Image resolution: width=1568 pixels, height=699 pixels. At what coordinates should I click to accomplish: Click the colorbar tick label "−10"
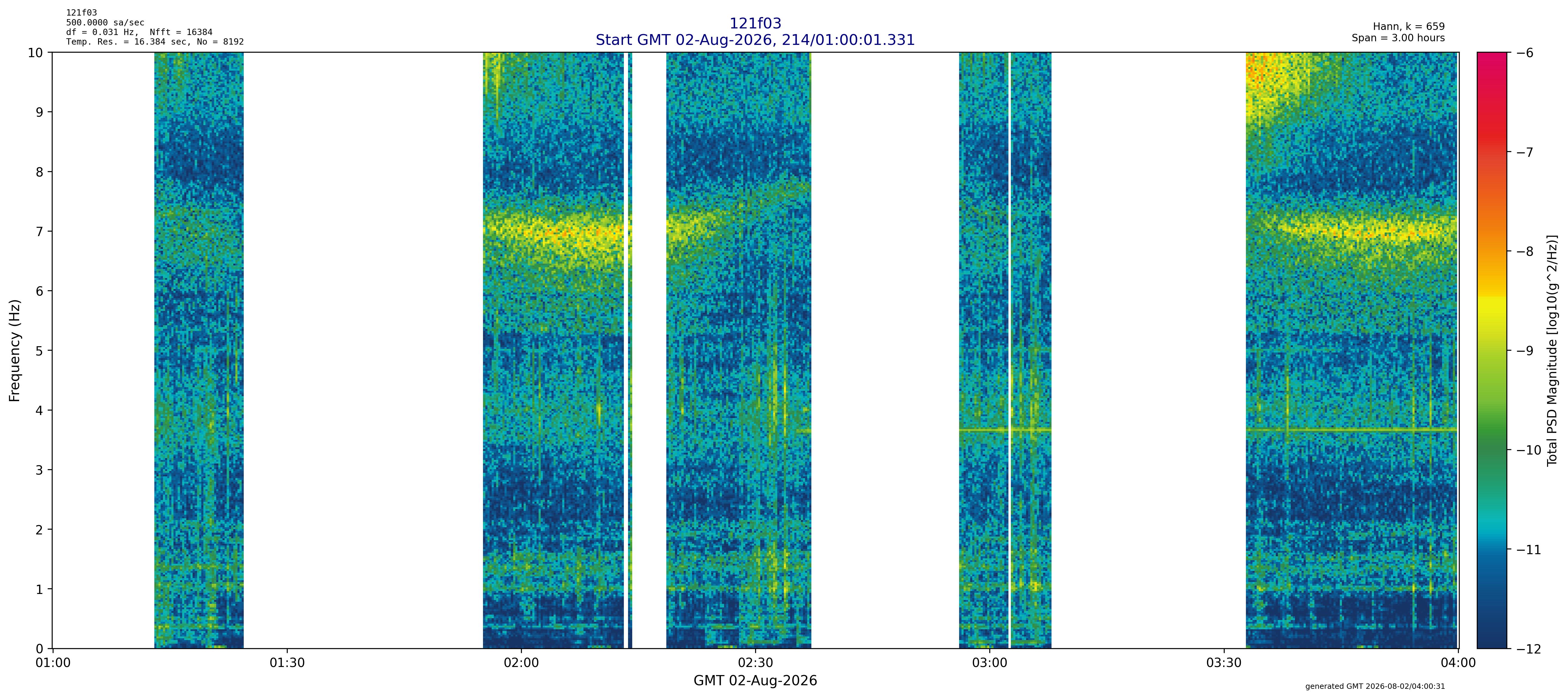[x=1528, y=450]
